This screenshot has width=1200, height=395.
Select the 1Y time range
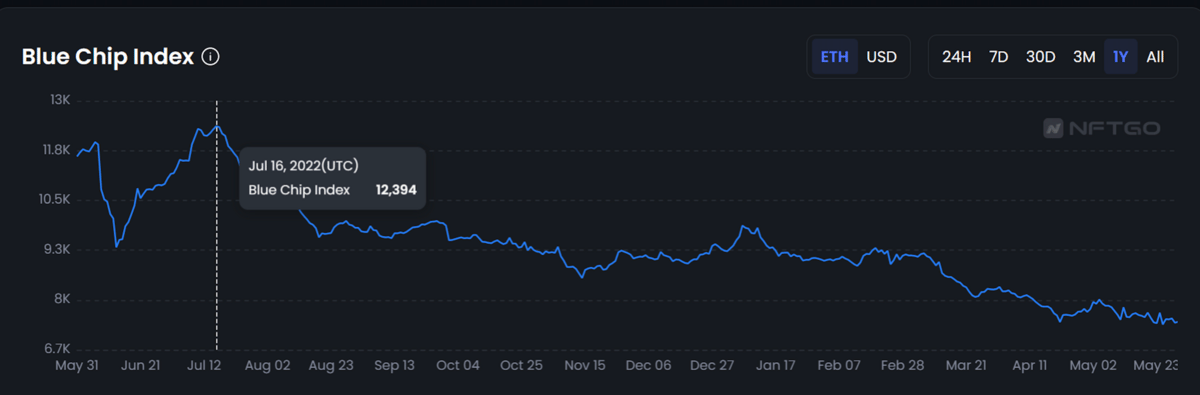coord(1121,57)
